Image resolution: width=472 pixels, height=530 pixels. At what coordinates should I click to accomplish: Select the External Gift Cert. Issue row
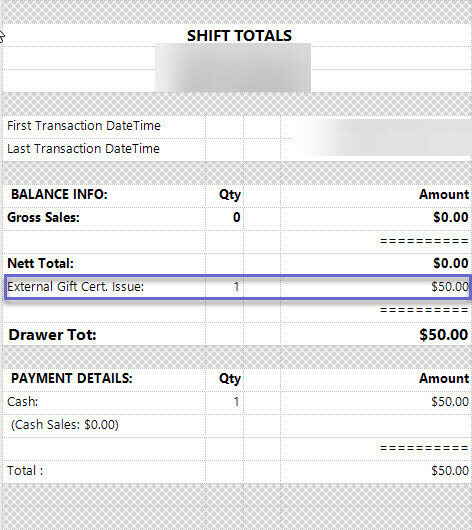point(237,287)
